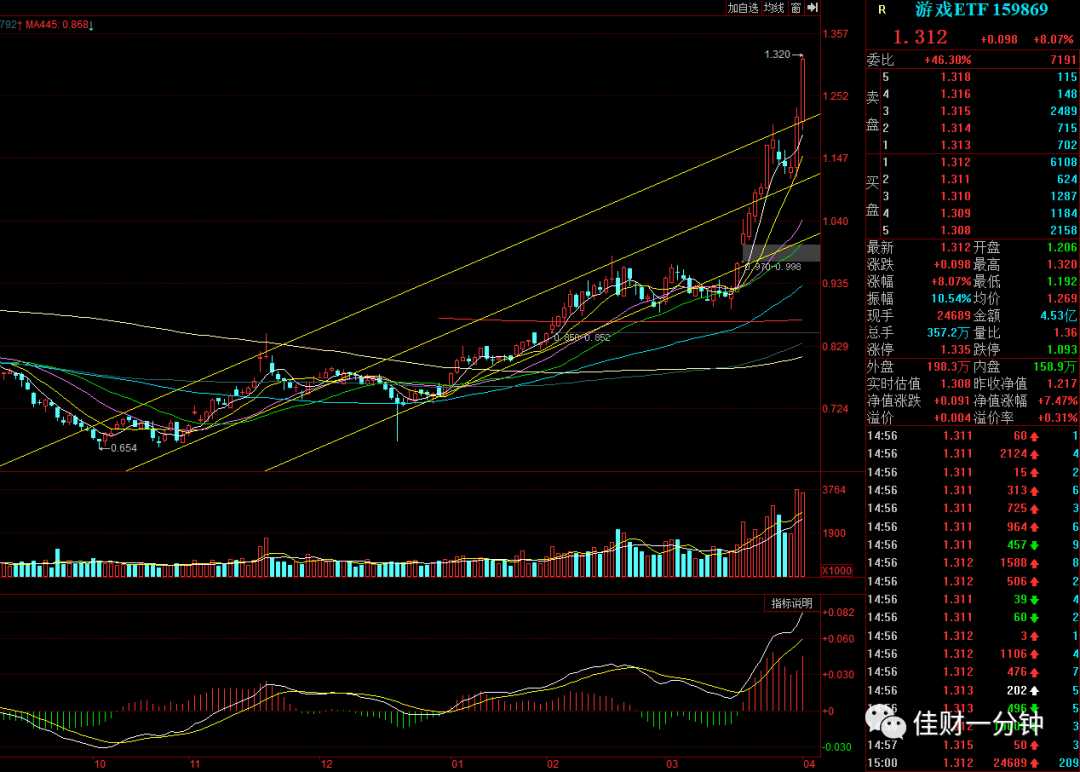Click the gray 0.970-0.998 gap box
Image resolution: width=1080 pixels, height=772 pixels.
[x=781, y=253]
